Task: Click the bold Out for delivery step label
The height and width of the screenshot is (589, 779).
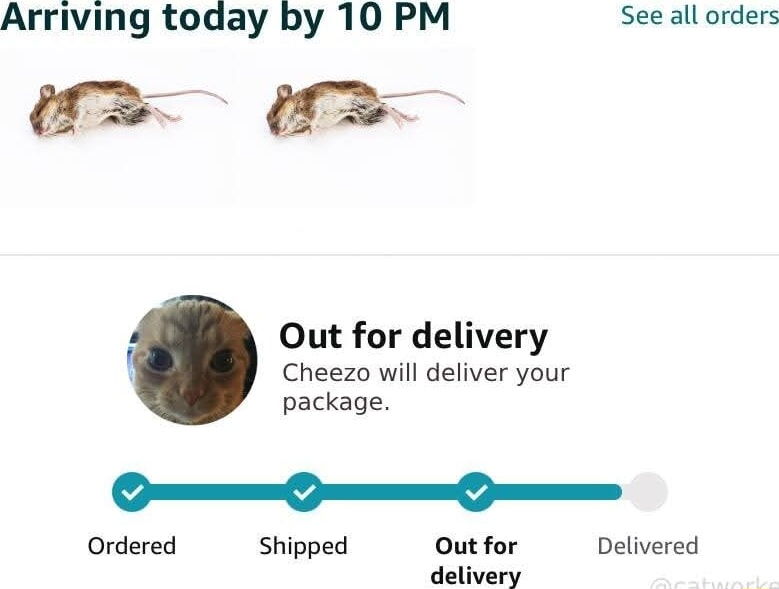Action: [x=476, y=561]
